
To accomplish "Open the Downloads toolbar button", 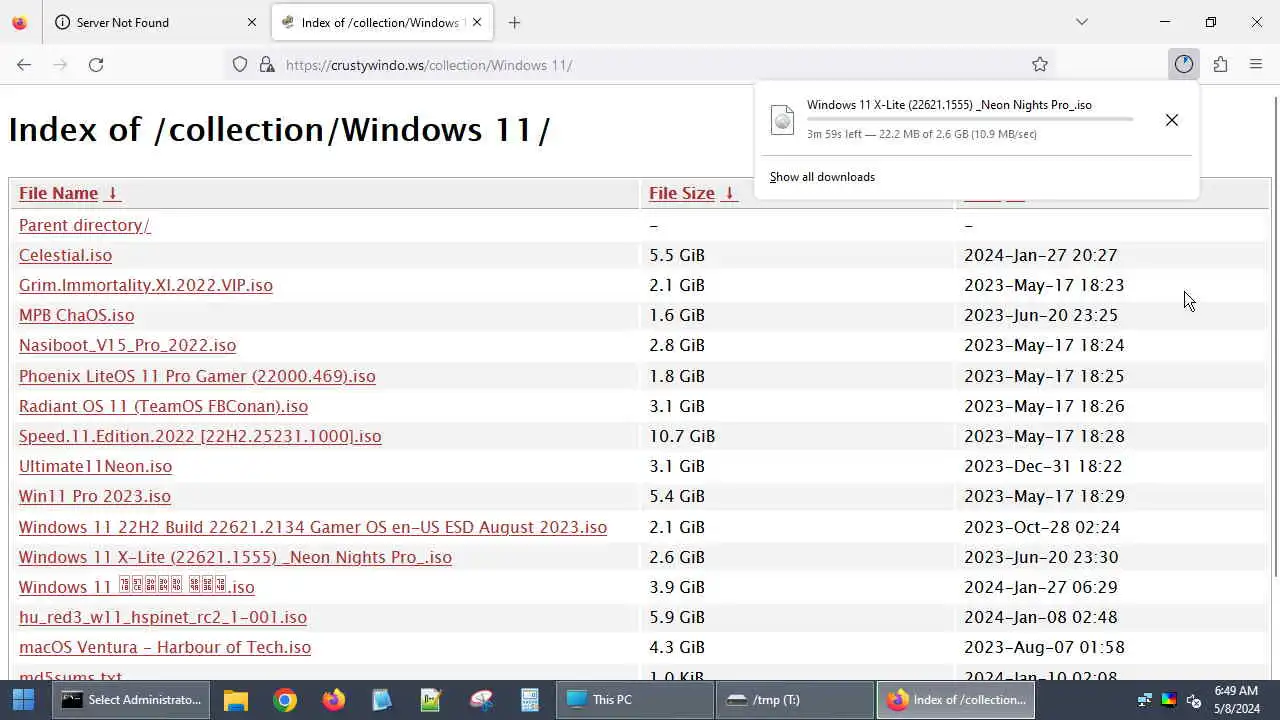I will [x=1184, y=64].
